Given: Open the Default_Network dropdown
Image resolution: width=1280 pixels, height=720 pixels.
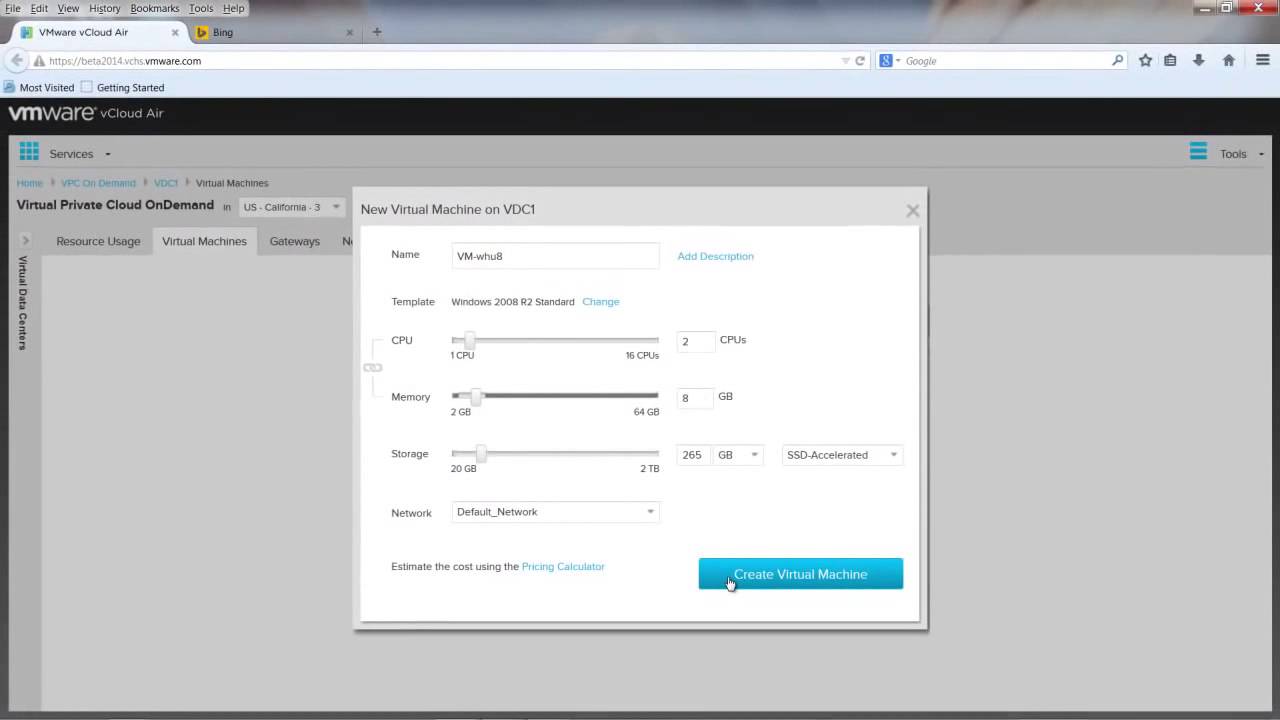Looking at the screenshot, I should pos(555,512).
